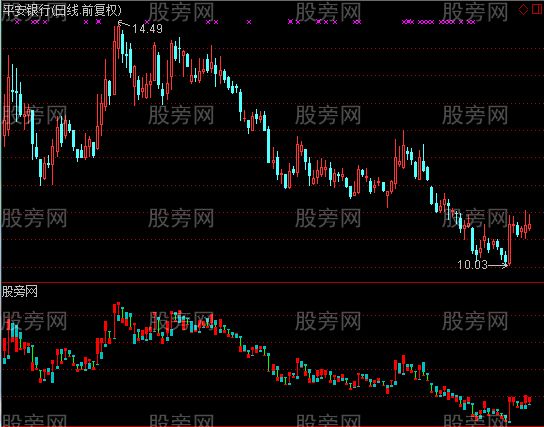Viewport: 544px width, 427px height.
Task: Click the 平安银行(日线.前复权) chart title
Action: point(62,10)
